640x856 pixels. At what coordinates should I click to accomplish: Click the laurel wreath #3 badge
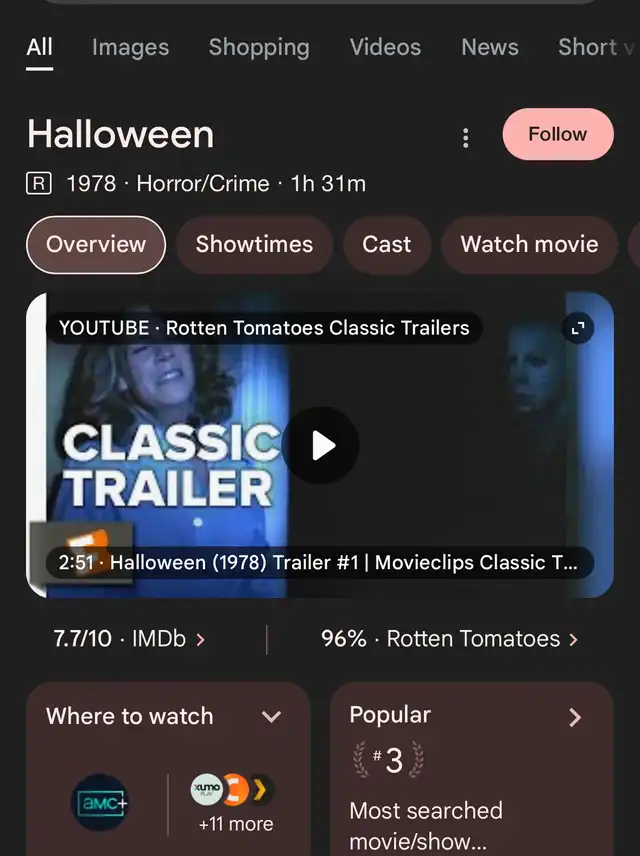388,759
